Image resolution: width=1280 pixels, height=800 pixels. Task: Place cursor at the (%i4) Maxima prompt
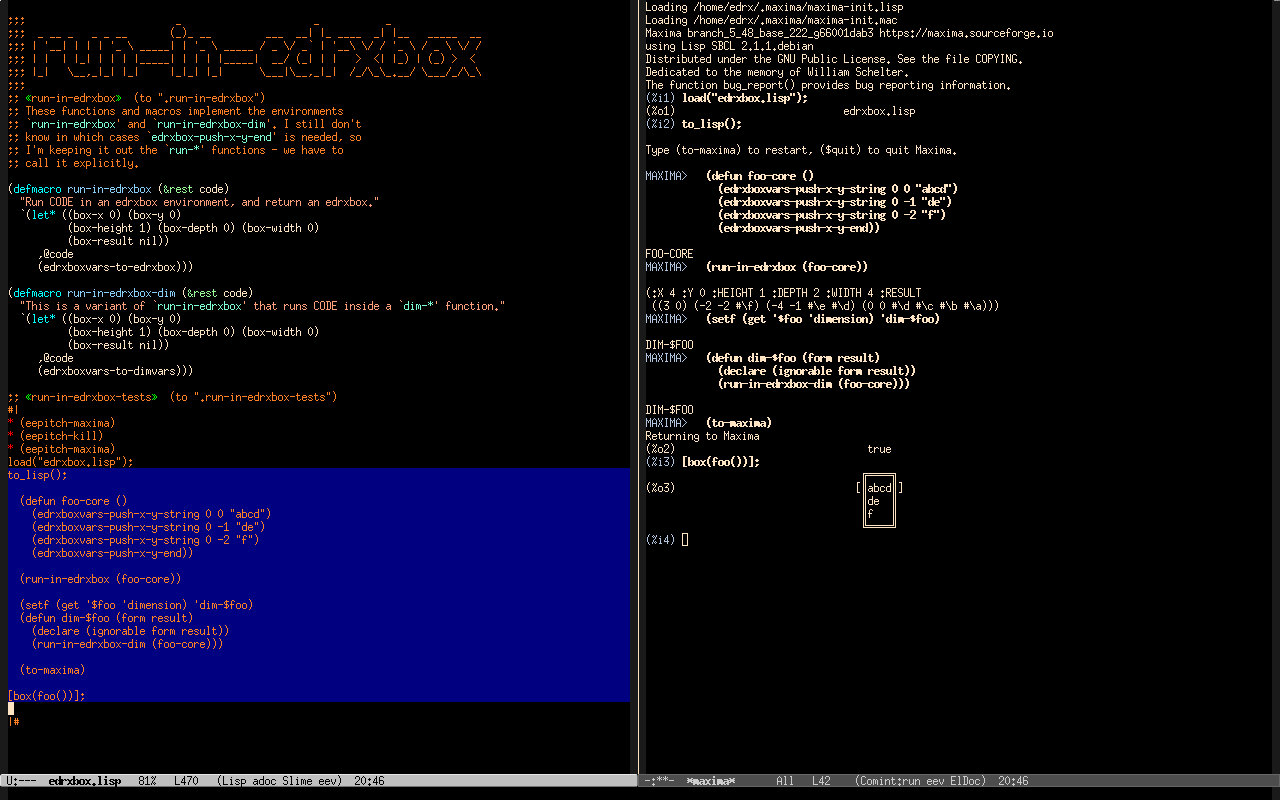click(685, 540)
